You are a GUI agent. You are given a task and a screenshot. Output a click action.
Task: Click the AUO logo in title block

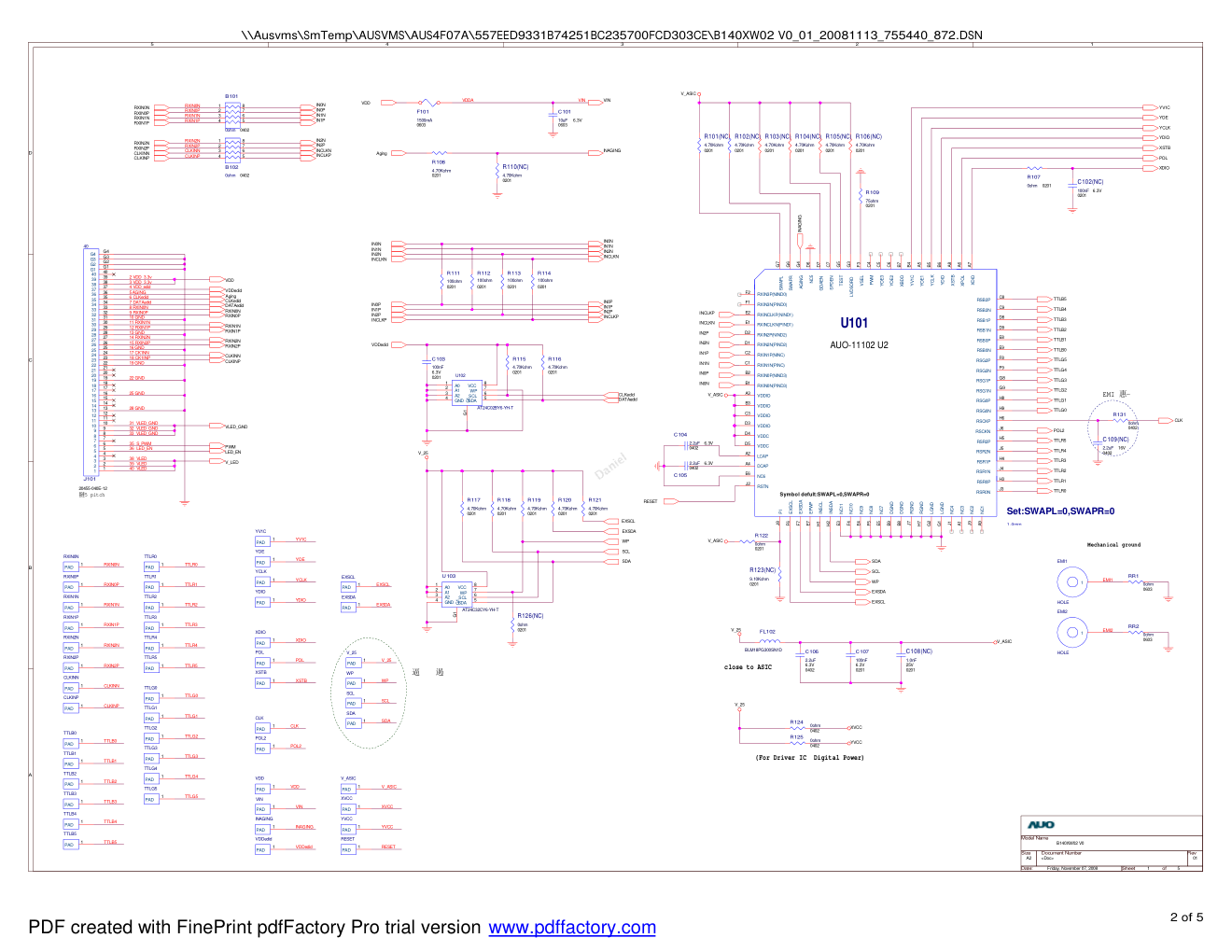(x=1041, y=825)
